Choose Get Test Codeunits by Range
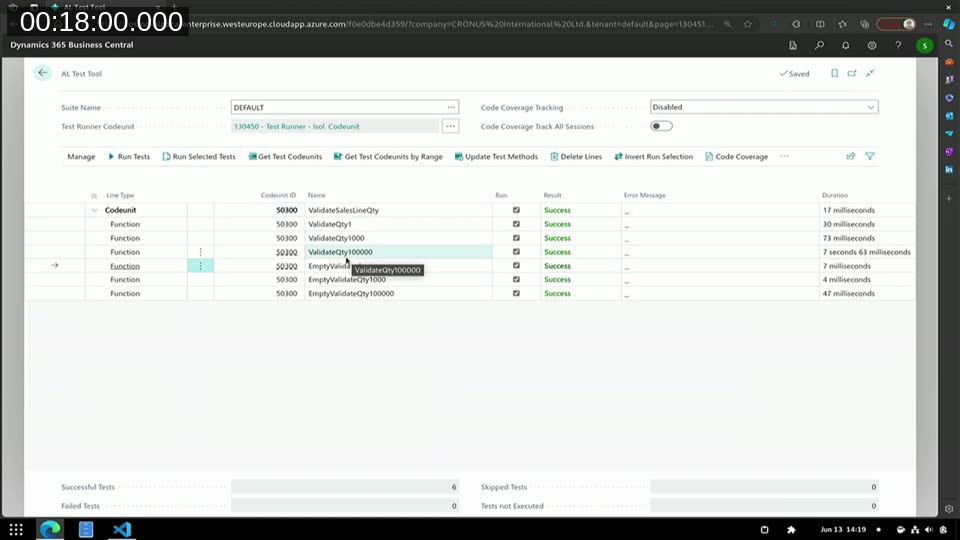This screenshot has height=540, width=960. 388,157
